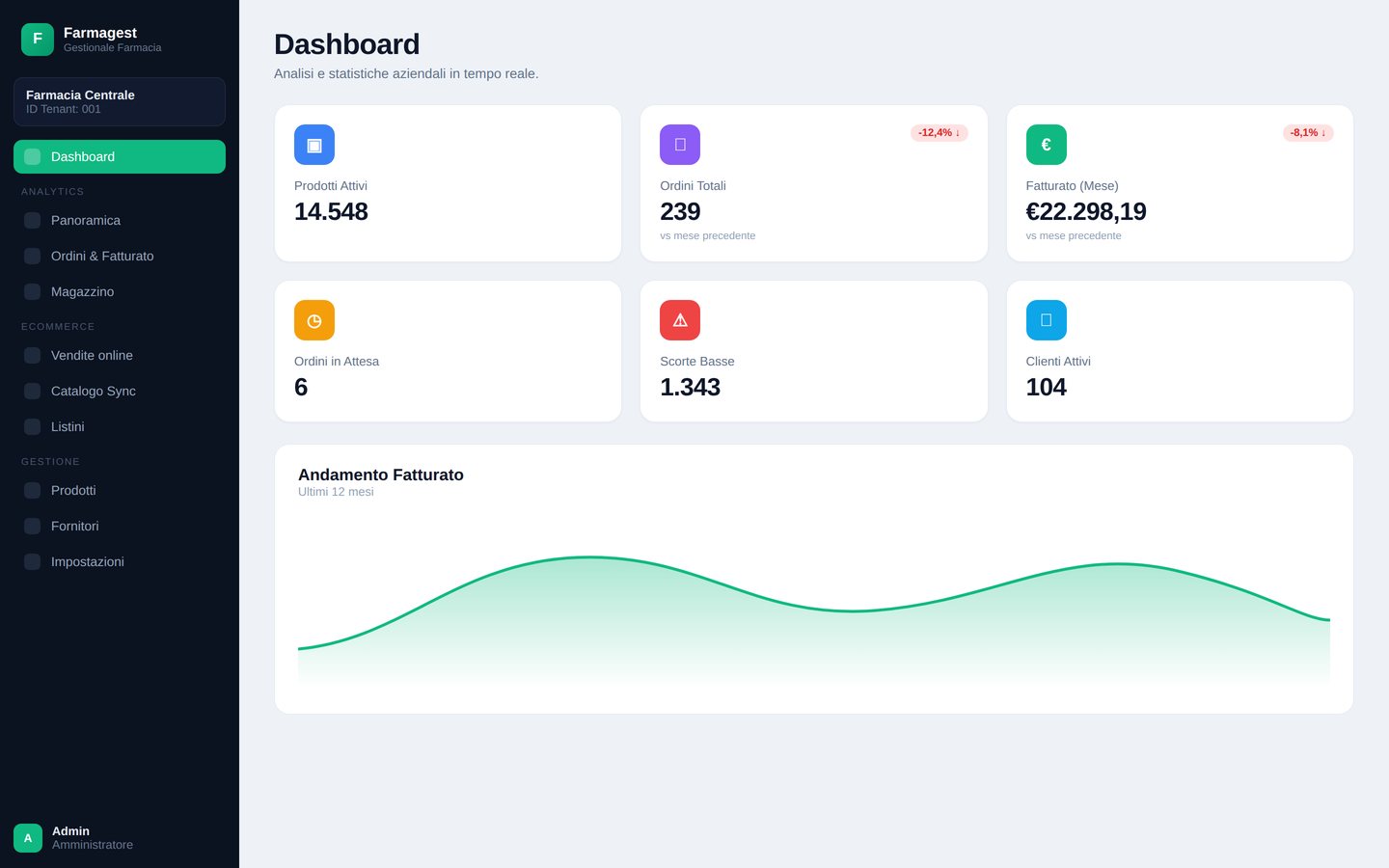Open Impostazioni settings item
Viewport: 1389px width, 868px height.
point(120,561)
